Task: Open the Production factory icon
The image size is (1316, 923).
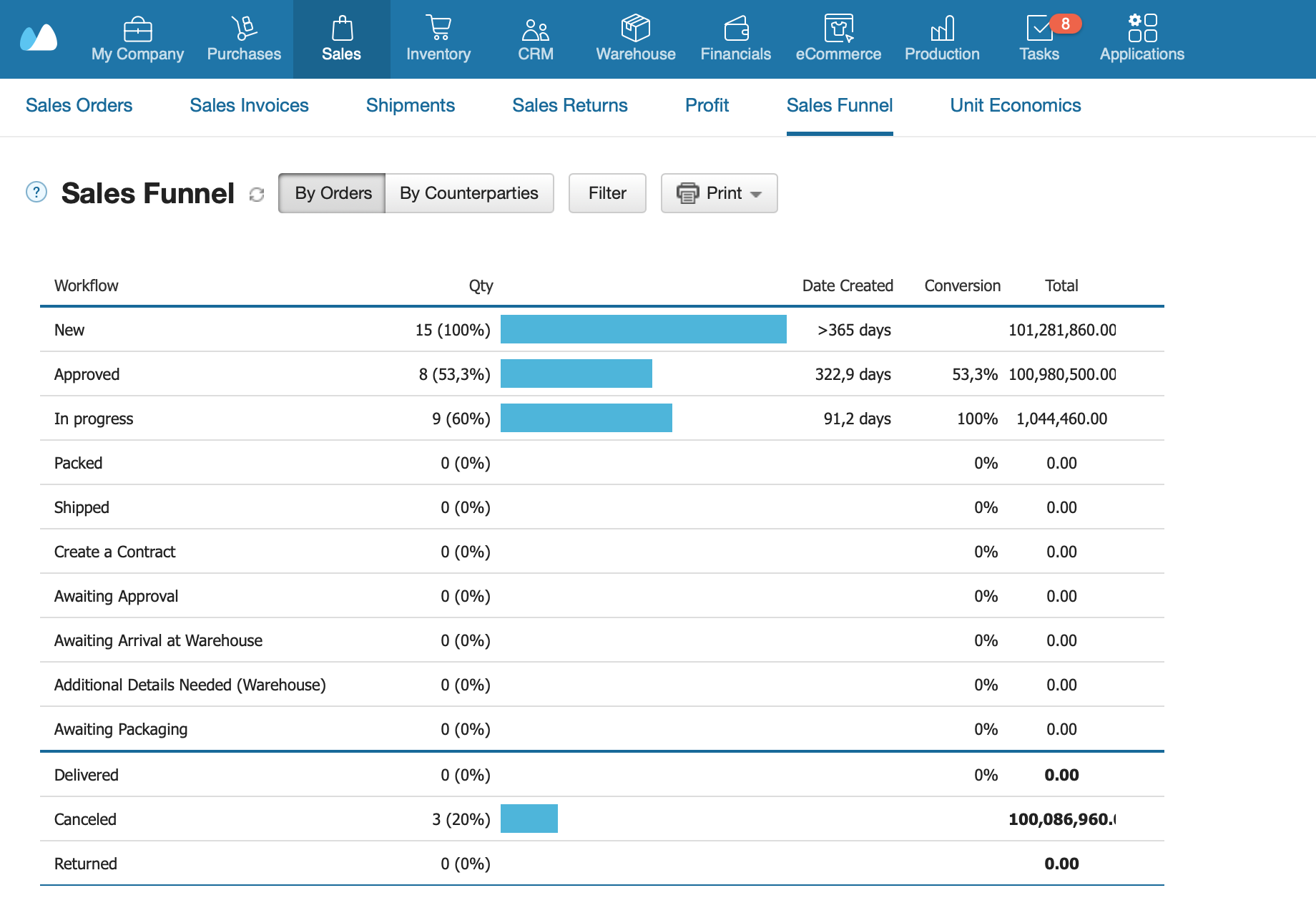Action: pos(943,28)
